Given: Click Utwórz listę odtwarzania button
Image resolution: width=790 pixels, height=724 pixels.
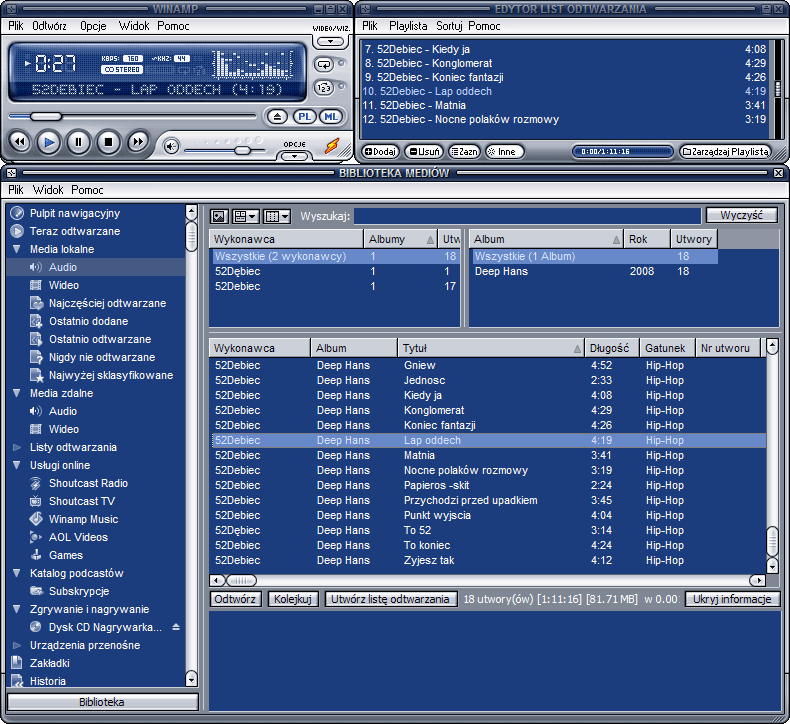Looking at the screenshot, I should point(390,599).
